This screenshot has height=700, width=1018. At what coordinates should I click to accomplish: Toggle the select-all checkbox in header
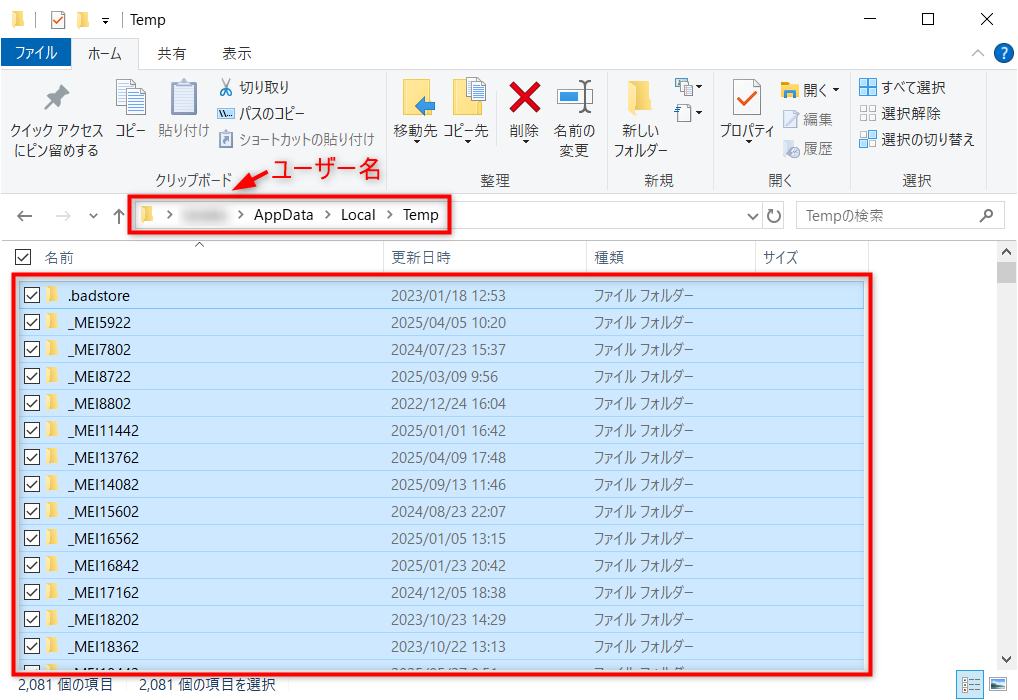pyautogui.click(x=23, y=257)
